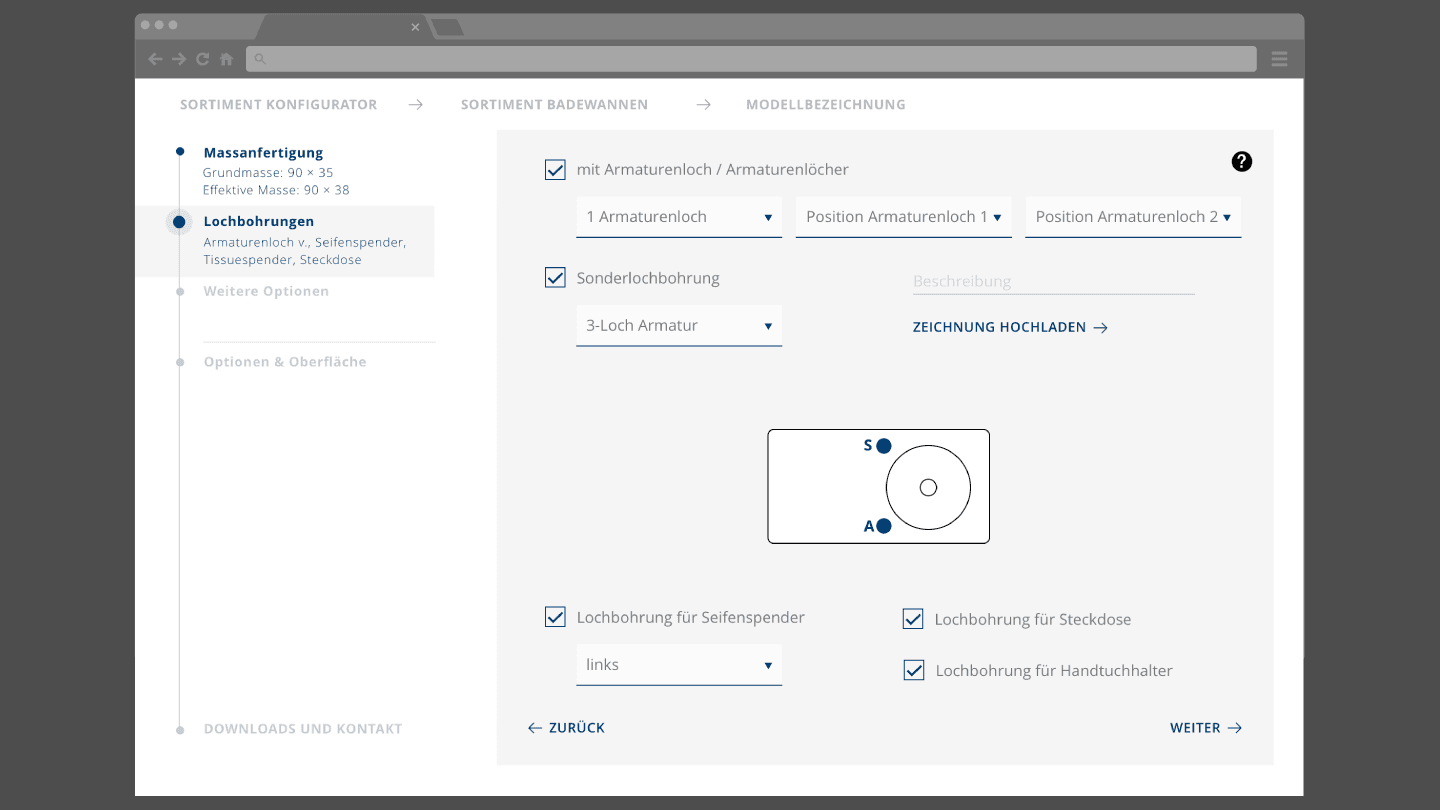Open the Position Armaturenloch 2 dropdown
This screenshot has width=1440, height=810.
point(1133,217)
